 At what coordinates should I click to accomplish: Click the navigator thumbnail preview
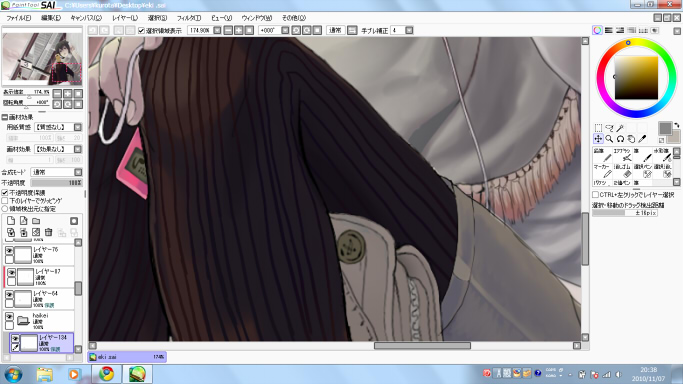click(42, 58)
